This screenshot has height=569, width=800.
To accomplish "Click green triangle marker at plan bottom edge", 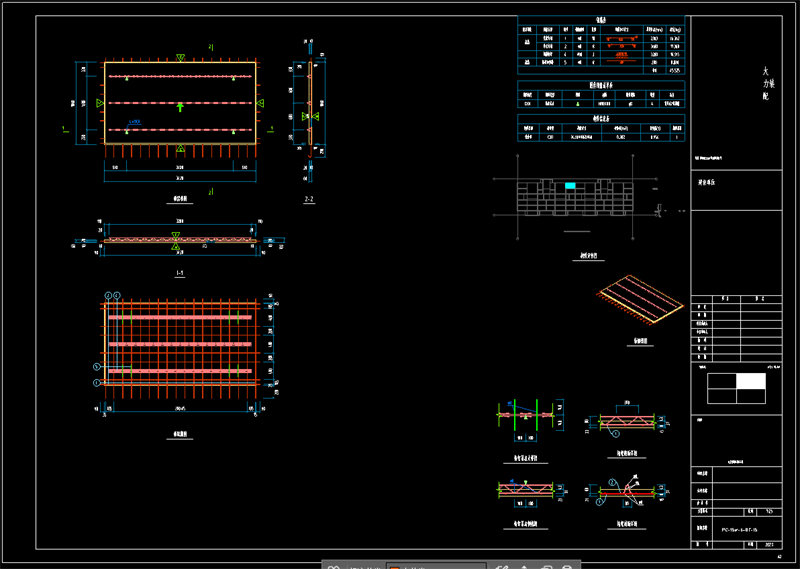I will coord(180,148).
